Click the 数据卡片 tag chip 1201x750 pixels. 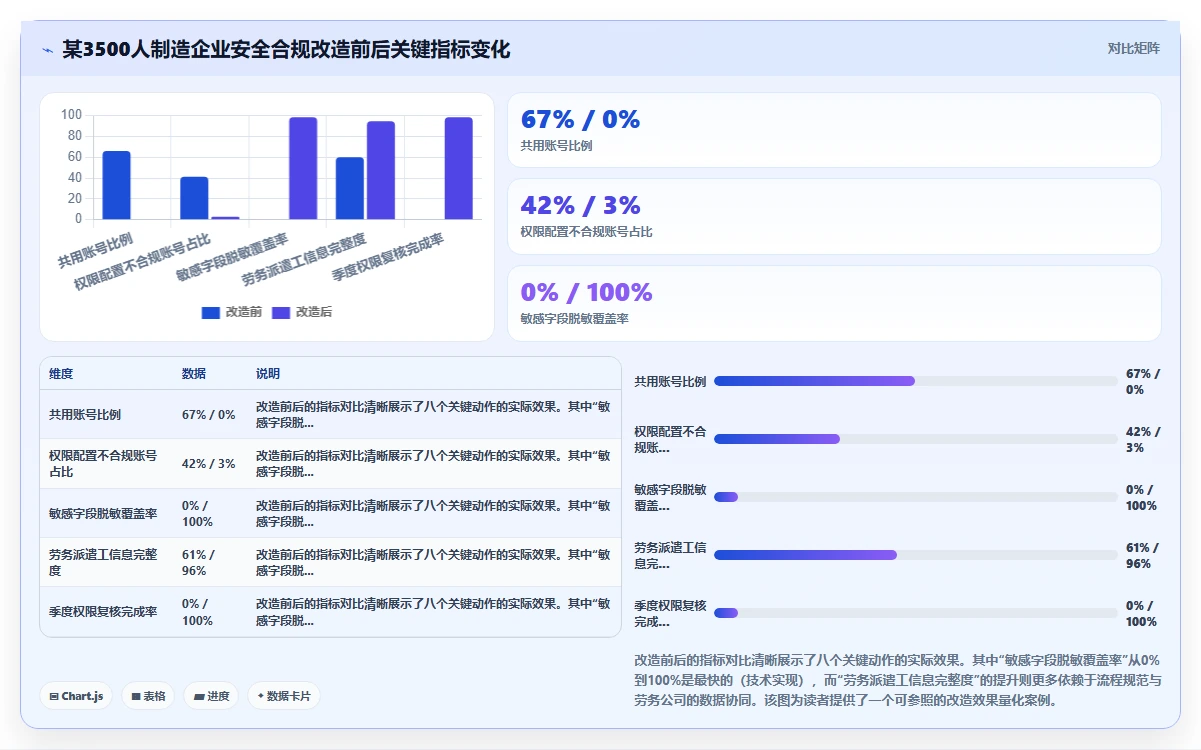point(283,696)
